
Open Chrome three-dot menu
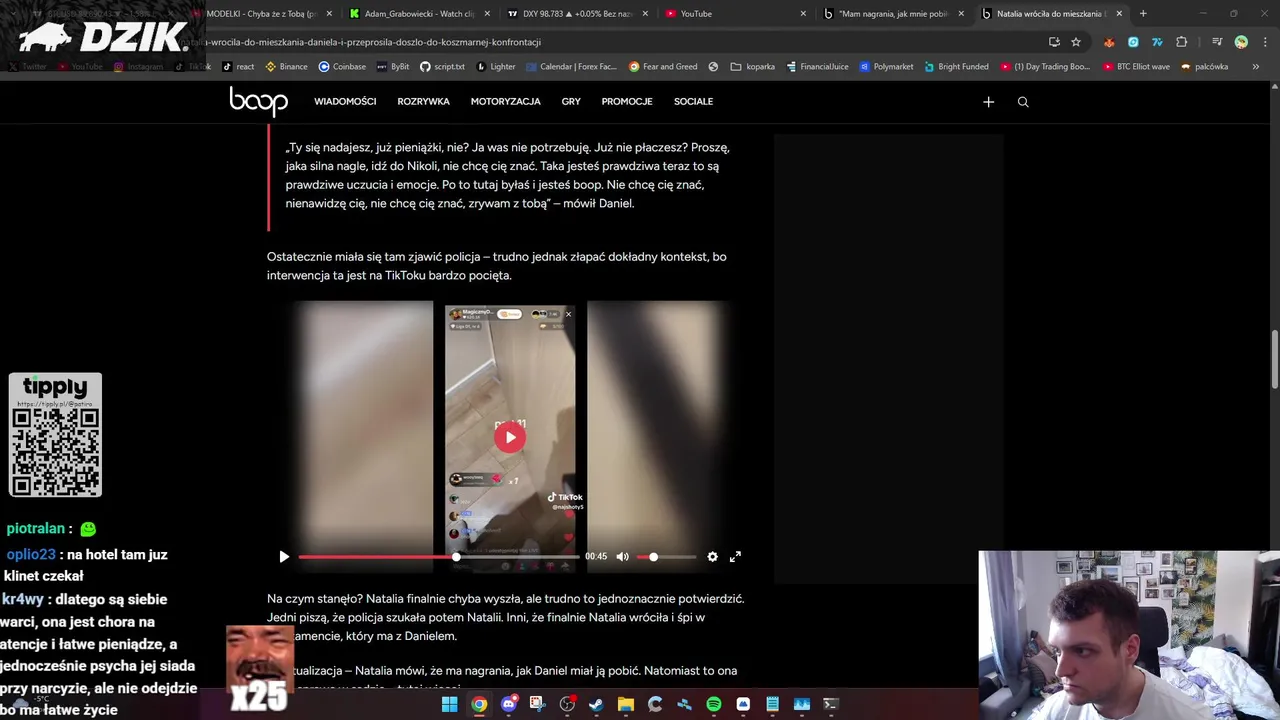pyautogui.click(x=1265, y=42)
